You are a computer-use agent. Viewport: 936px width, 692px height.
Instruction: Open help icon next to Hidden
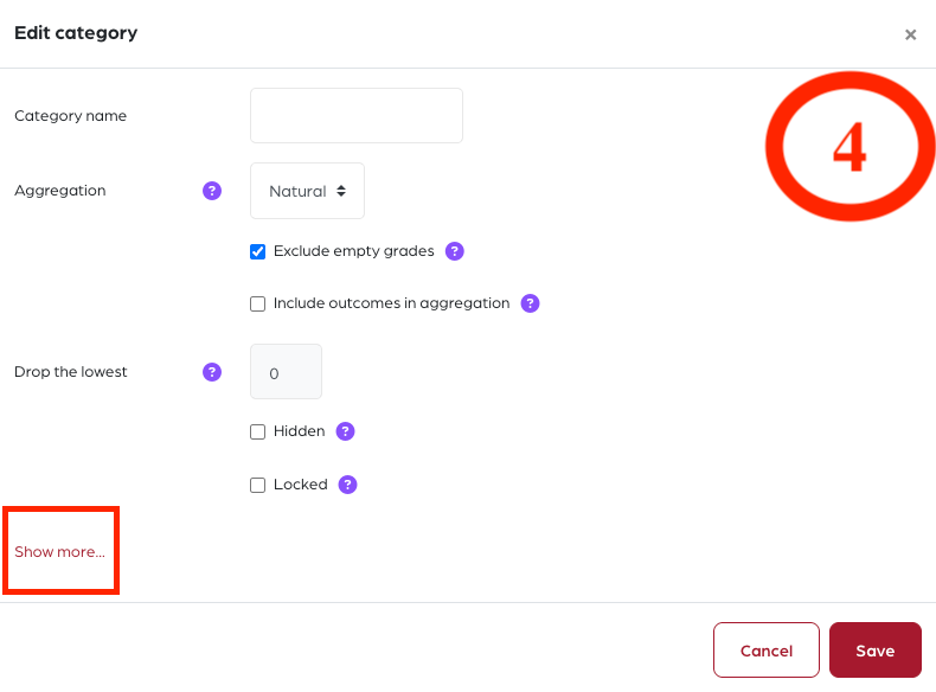click(345, 431)
